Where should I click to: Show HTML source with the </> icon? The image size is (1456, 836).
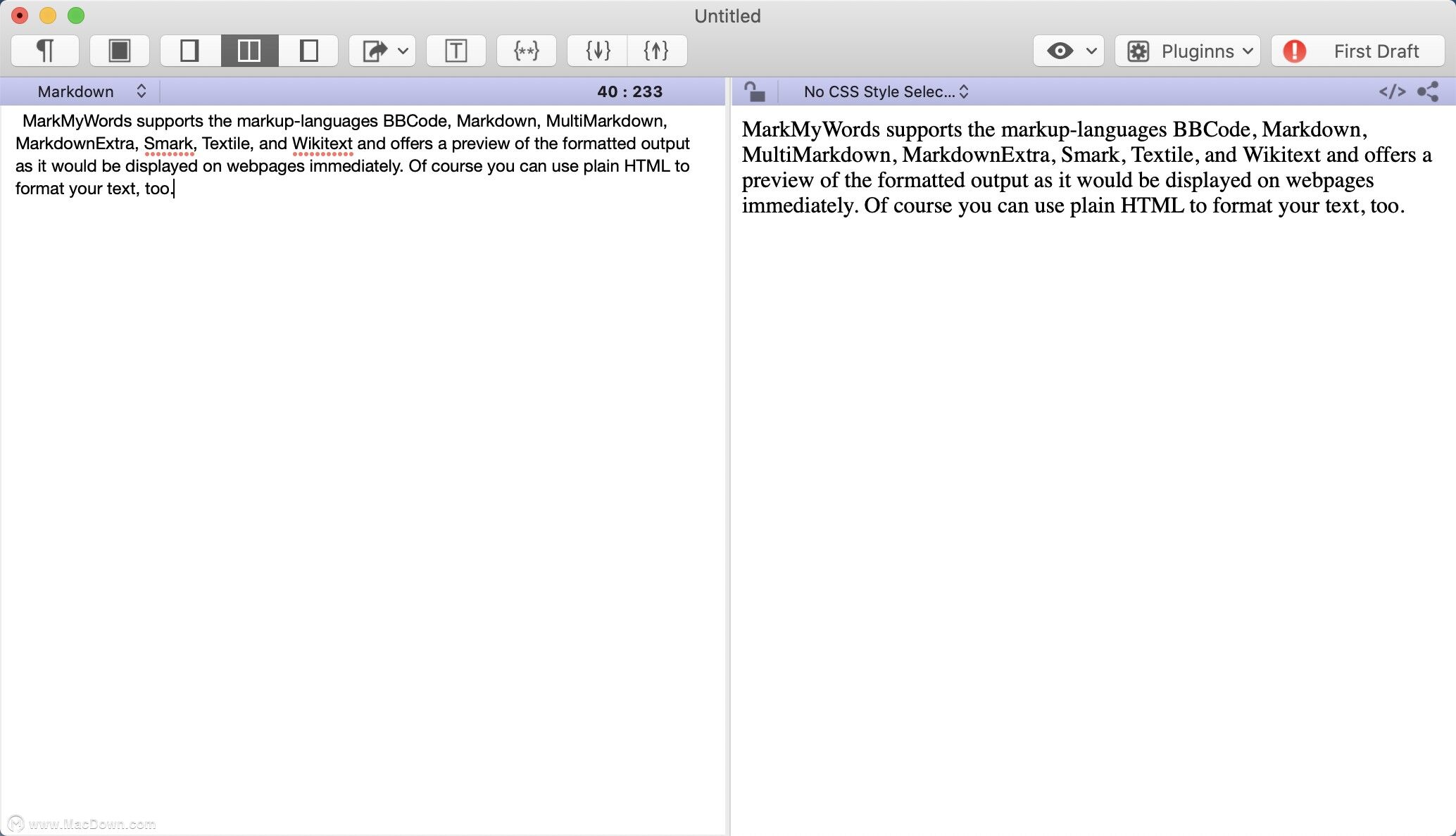click(x=1392, y=91)
